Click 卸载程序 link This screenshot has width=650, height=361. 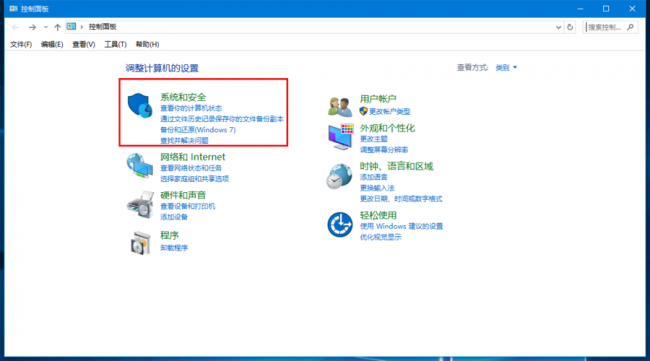click(x=174, y=247)
